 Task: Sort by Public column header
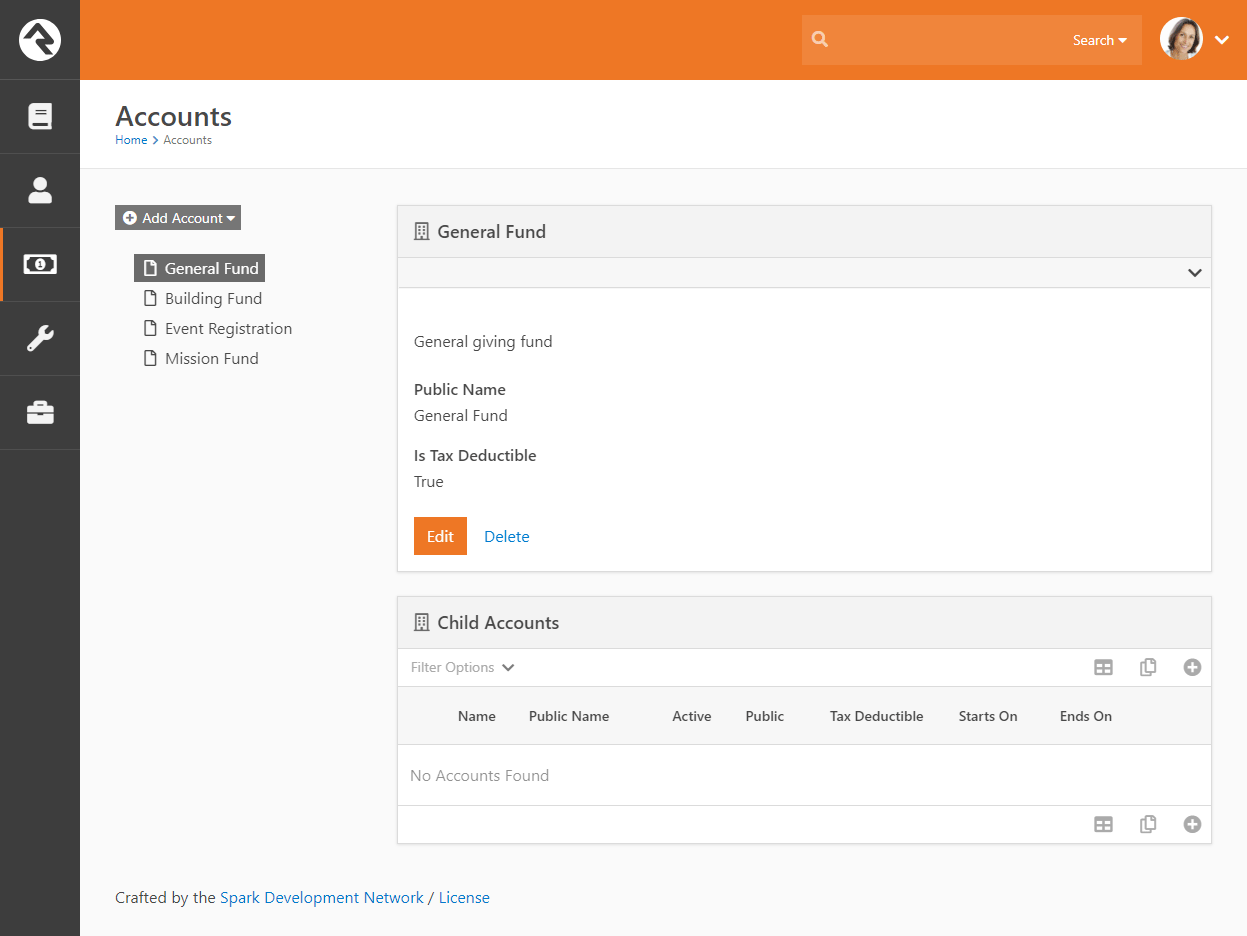click(x=765, y=716)
